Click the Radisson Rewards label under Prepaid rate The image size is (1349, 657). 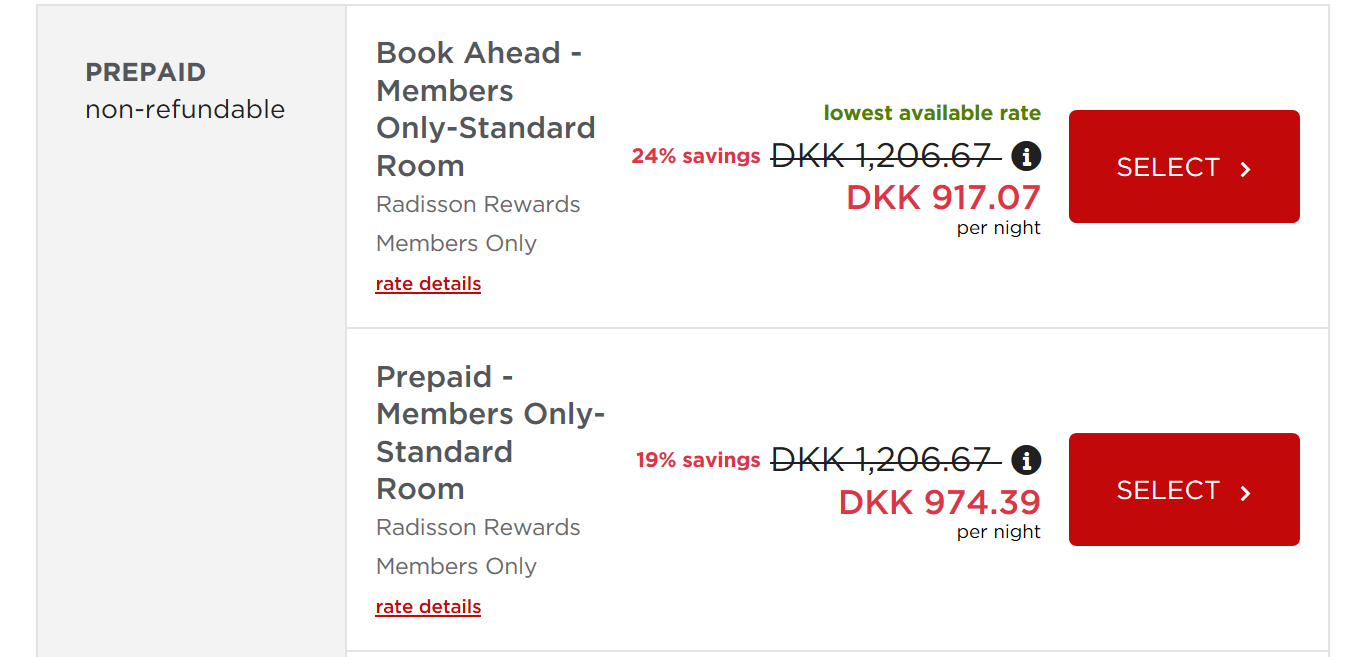(478, 527)
